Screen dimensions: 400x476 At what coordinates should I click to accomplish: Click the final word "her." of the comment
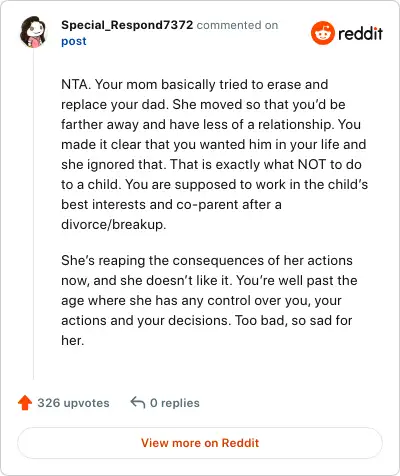click(x=73, y=340)
